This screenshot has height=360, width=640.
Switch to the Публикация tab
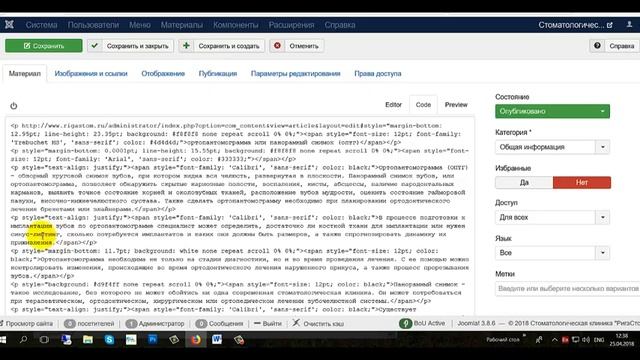(x=218, y=73)
